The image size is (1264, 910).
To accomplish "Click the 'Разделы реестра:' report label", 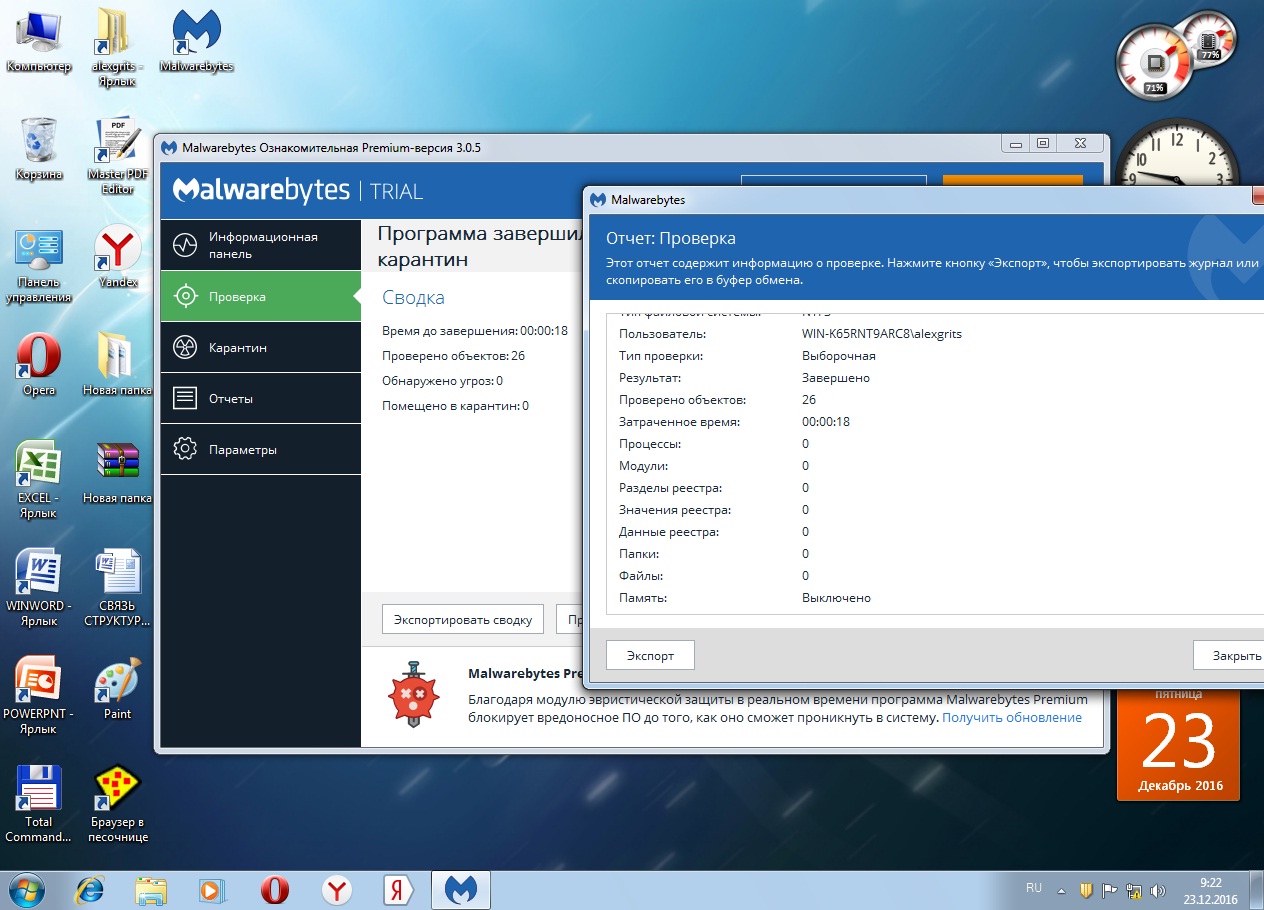I will pos(670,488).
